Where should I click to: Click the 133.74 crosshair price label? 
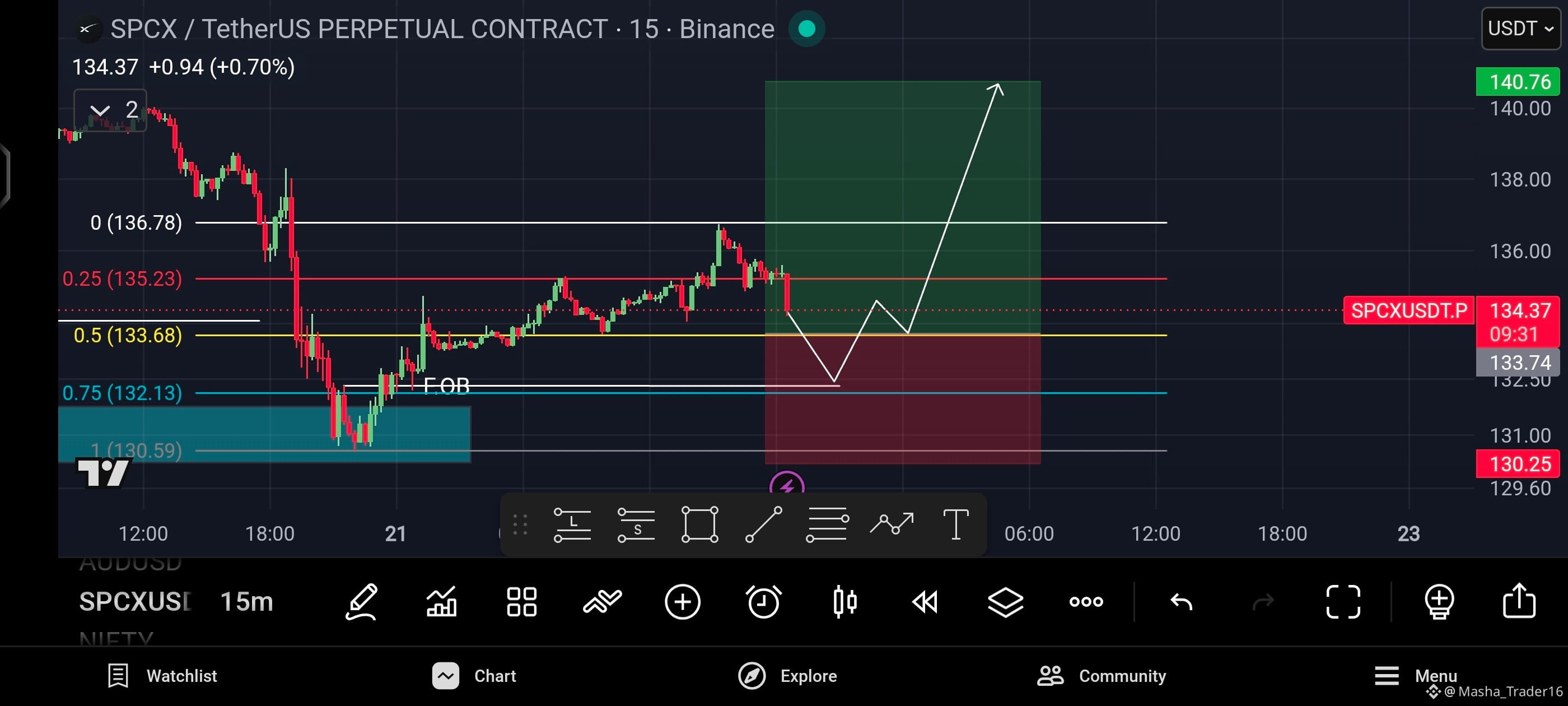pyautogui.click(x=1519, y=363)
